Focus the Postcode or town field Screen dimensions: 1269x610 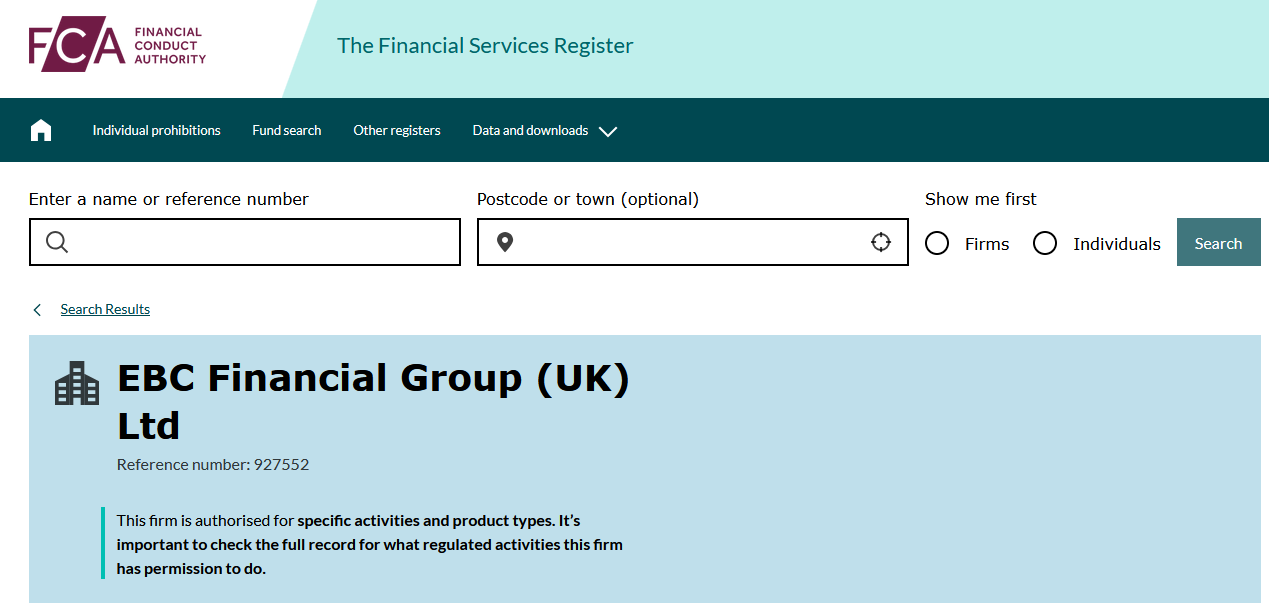[690, 242]
